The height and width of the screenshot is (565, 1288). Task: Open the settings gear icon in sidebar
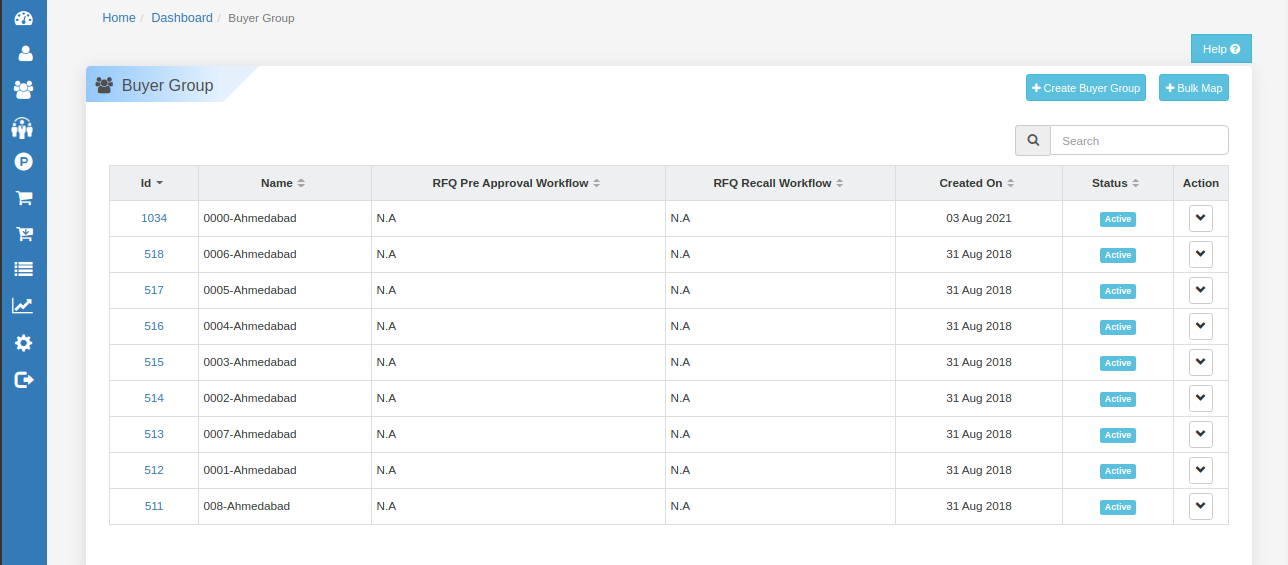click(23, 343)
